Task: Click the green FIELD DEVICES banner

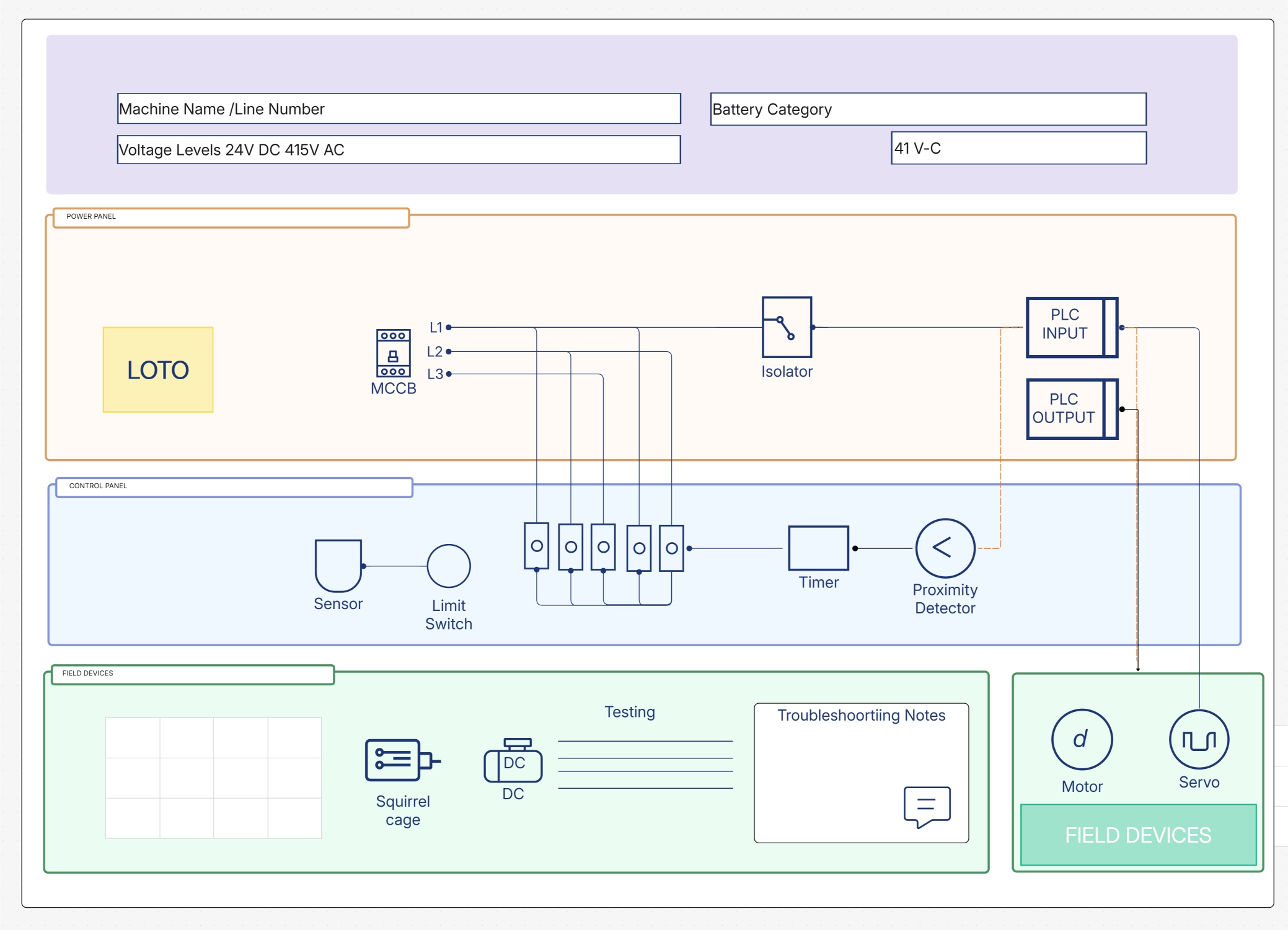Action: point(1137,835)
